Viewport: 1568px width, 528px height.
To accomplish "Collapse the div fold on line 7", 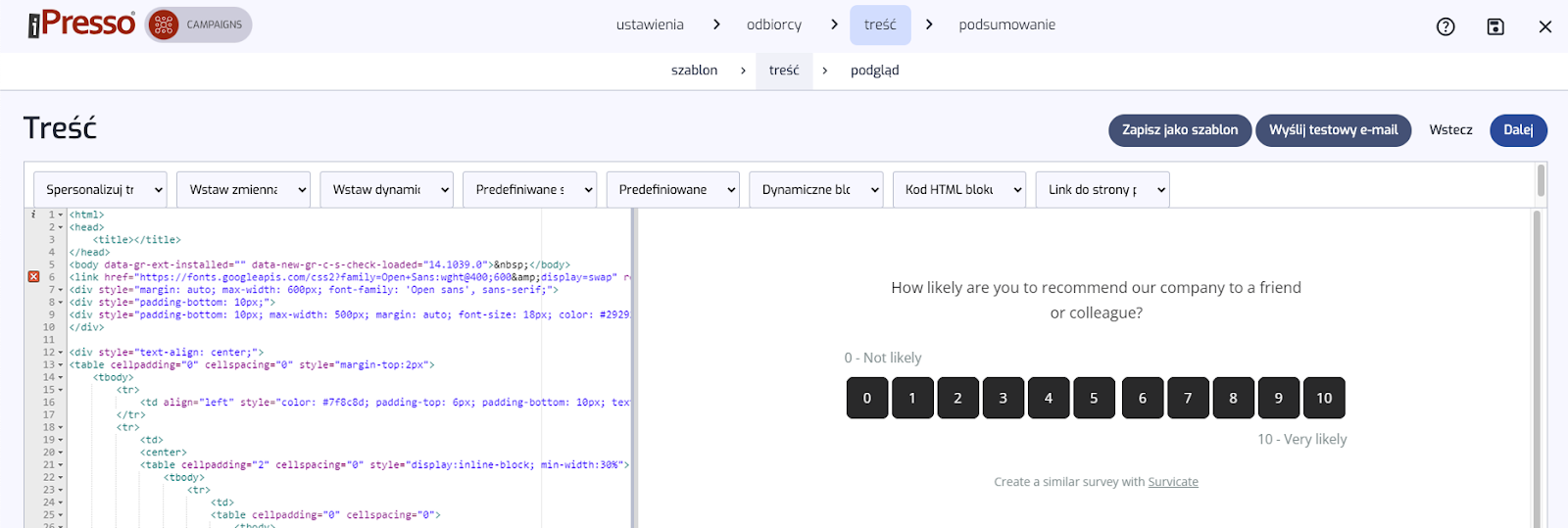I will click(x=61, y=290).
